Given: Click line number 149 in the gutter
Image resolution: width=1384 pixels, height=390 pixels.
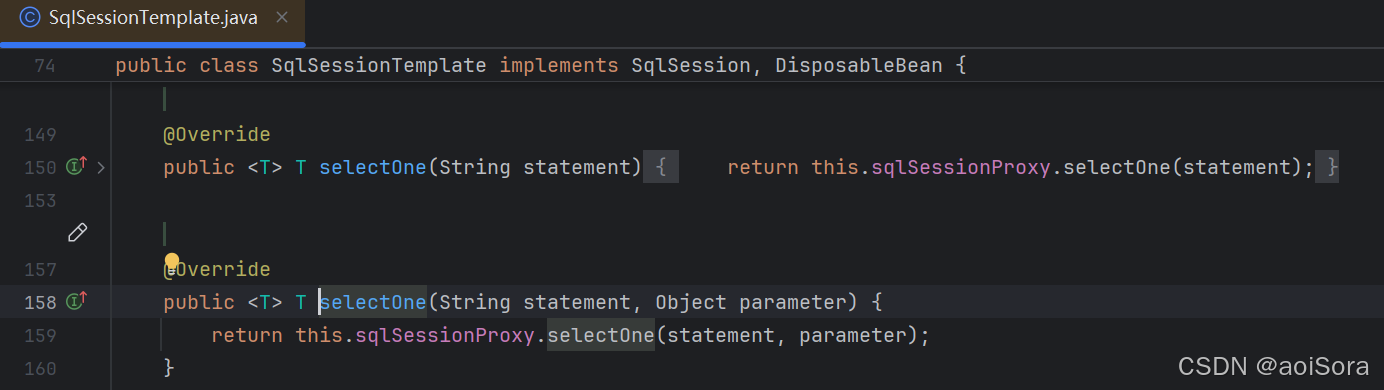Looking at the screenshot, I should [40, 134].
